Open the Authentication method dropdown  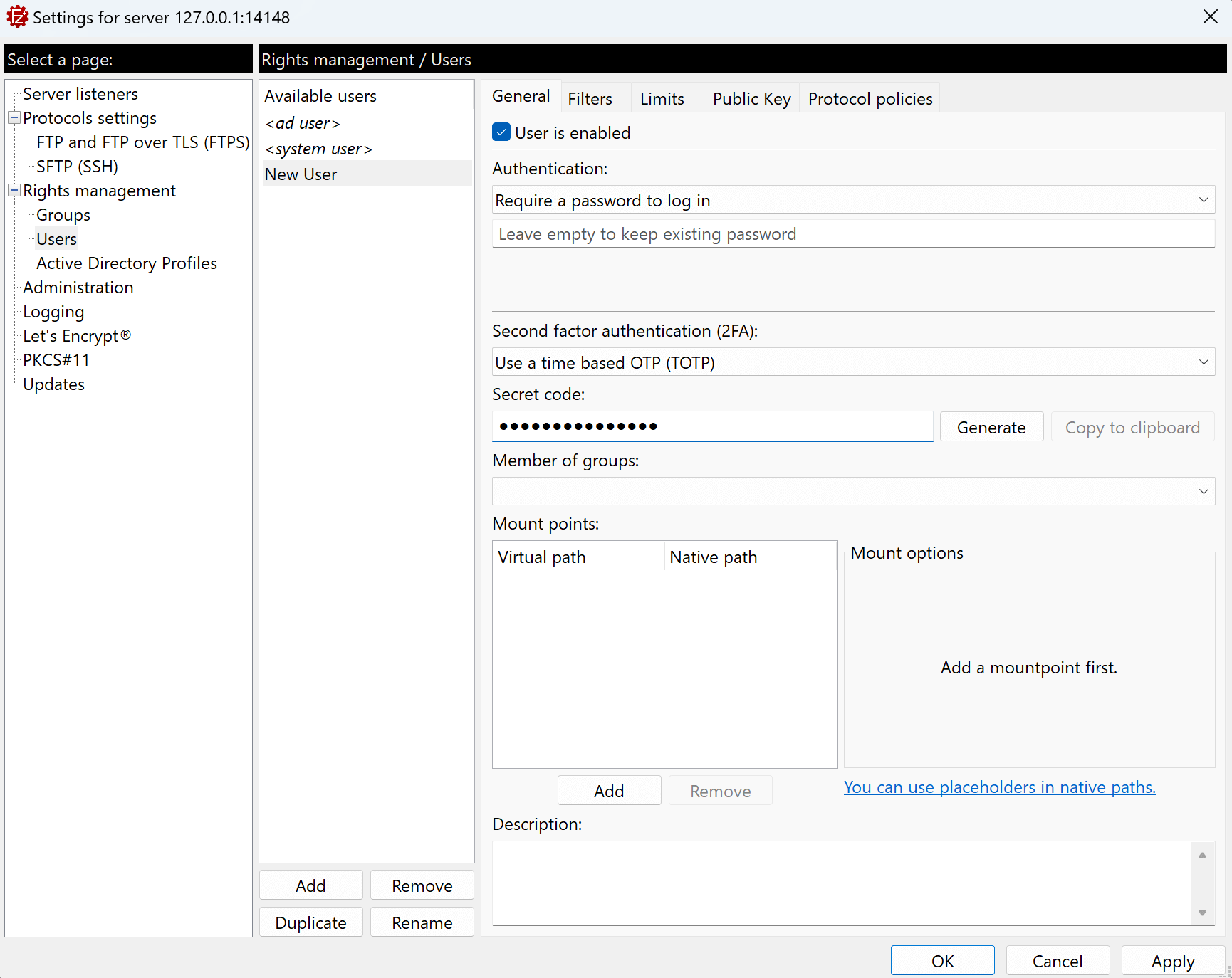tap(852, 200)
